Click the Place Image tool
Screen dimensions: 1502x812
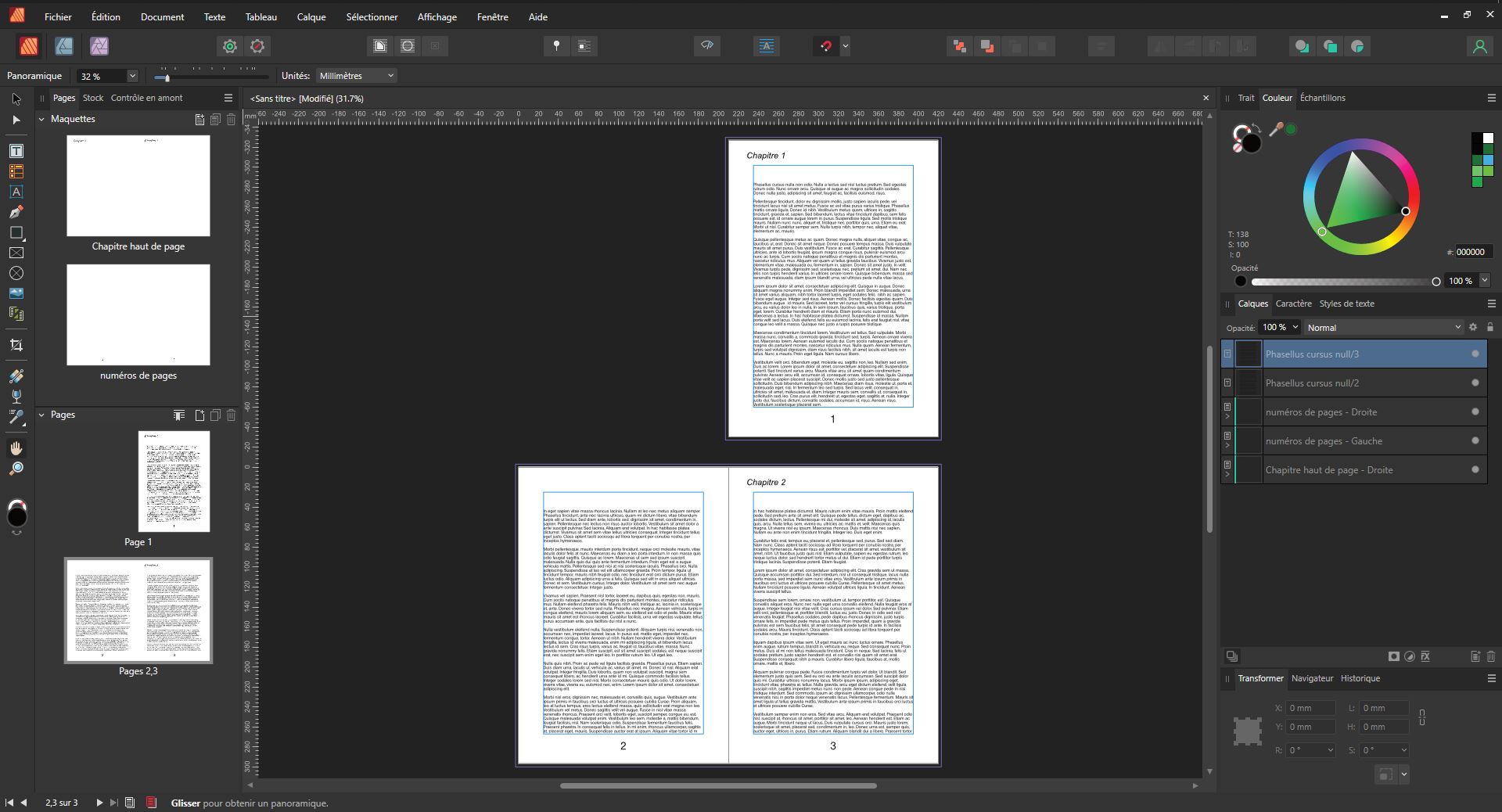click(x=16, y=293)
